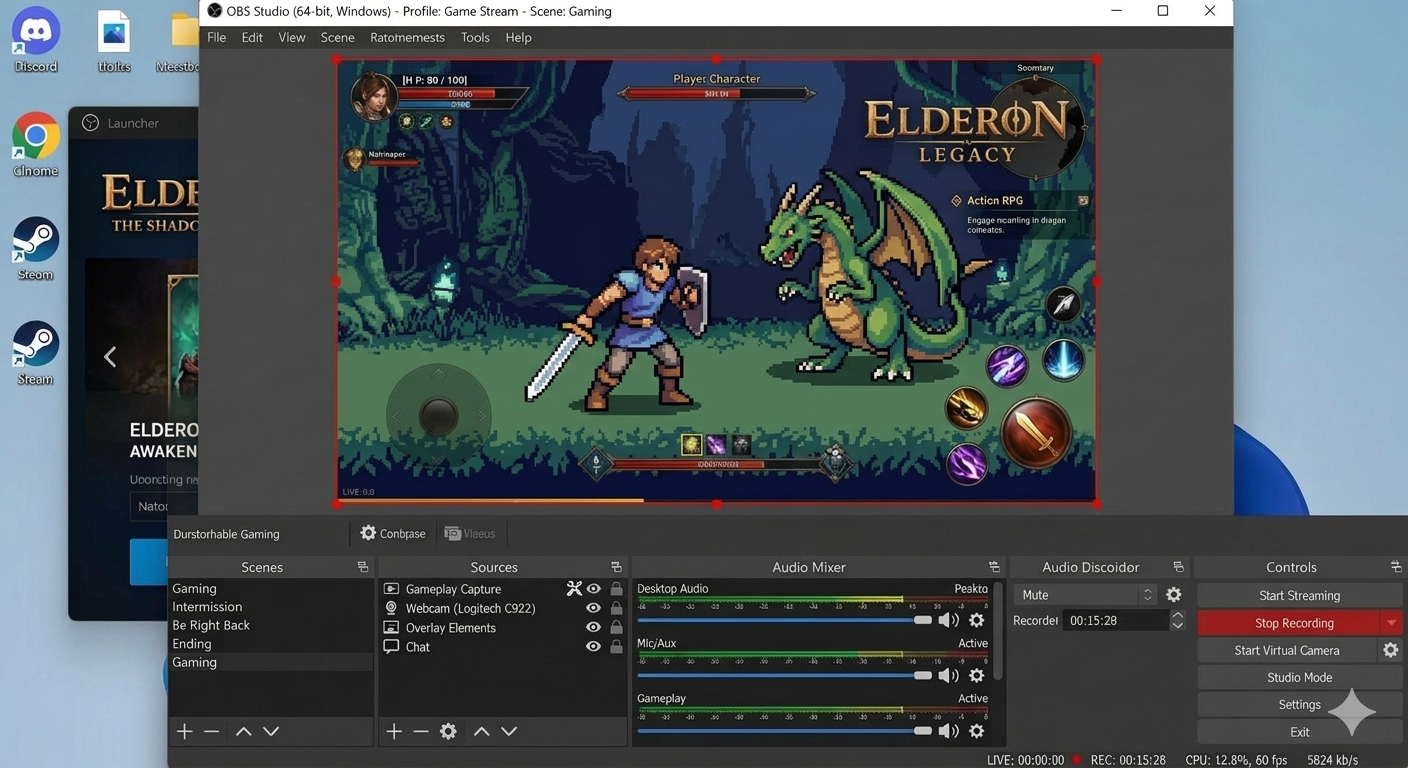This screenshot has height=768, width=1408.
Task: Open the Stop Recording dropdown arrow
Action: pos(1391,623)
